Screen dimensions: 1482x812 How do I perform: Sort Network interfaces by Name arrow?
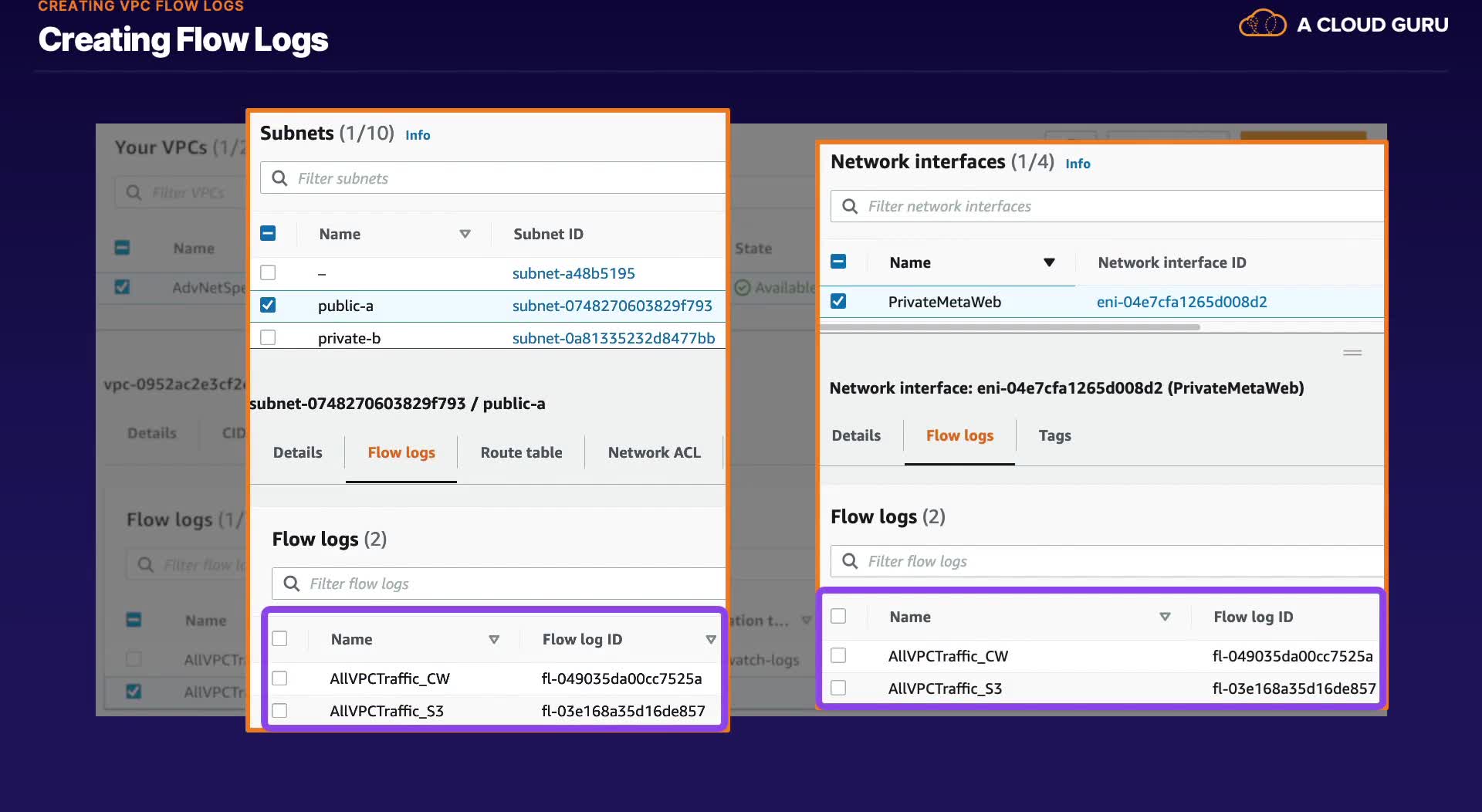point(1049,262)
